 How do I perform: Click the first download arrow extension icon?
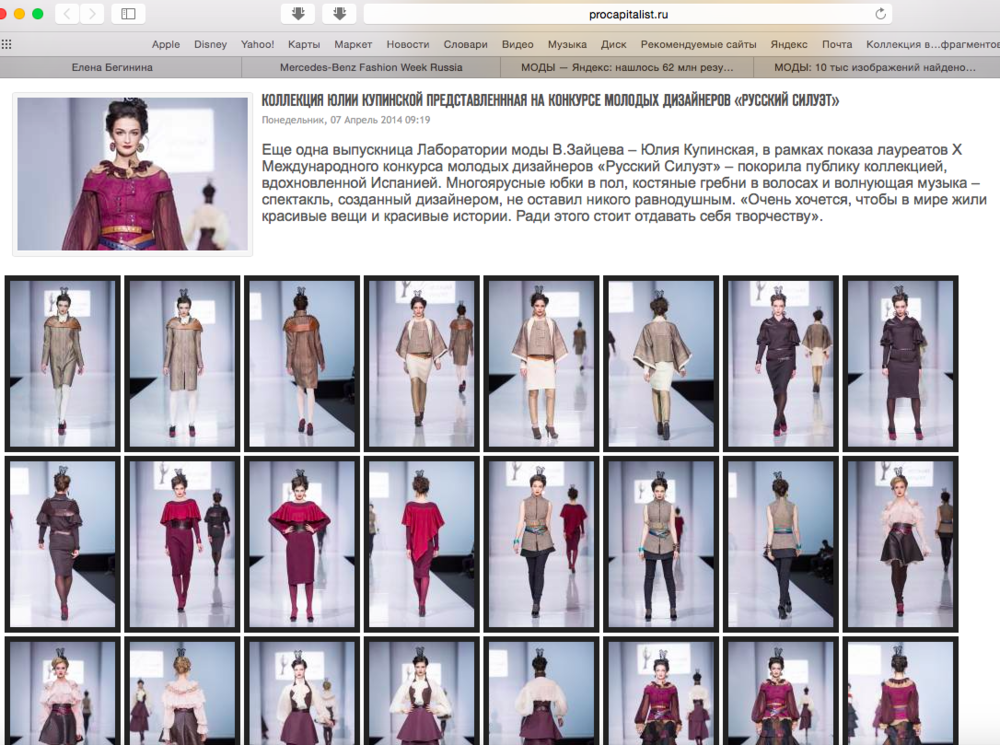tap(298, 13)
